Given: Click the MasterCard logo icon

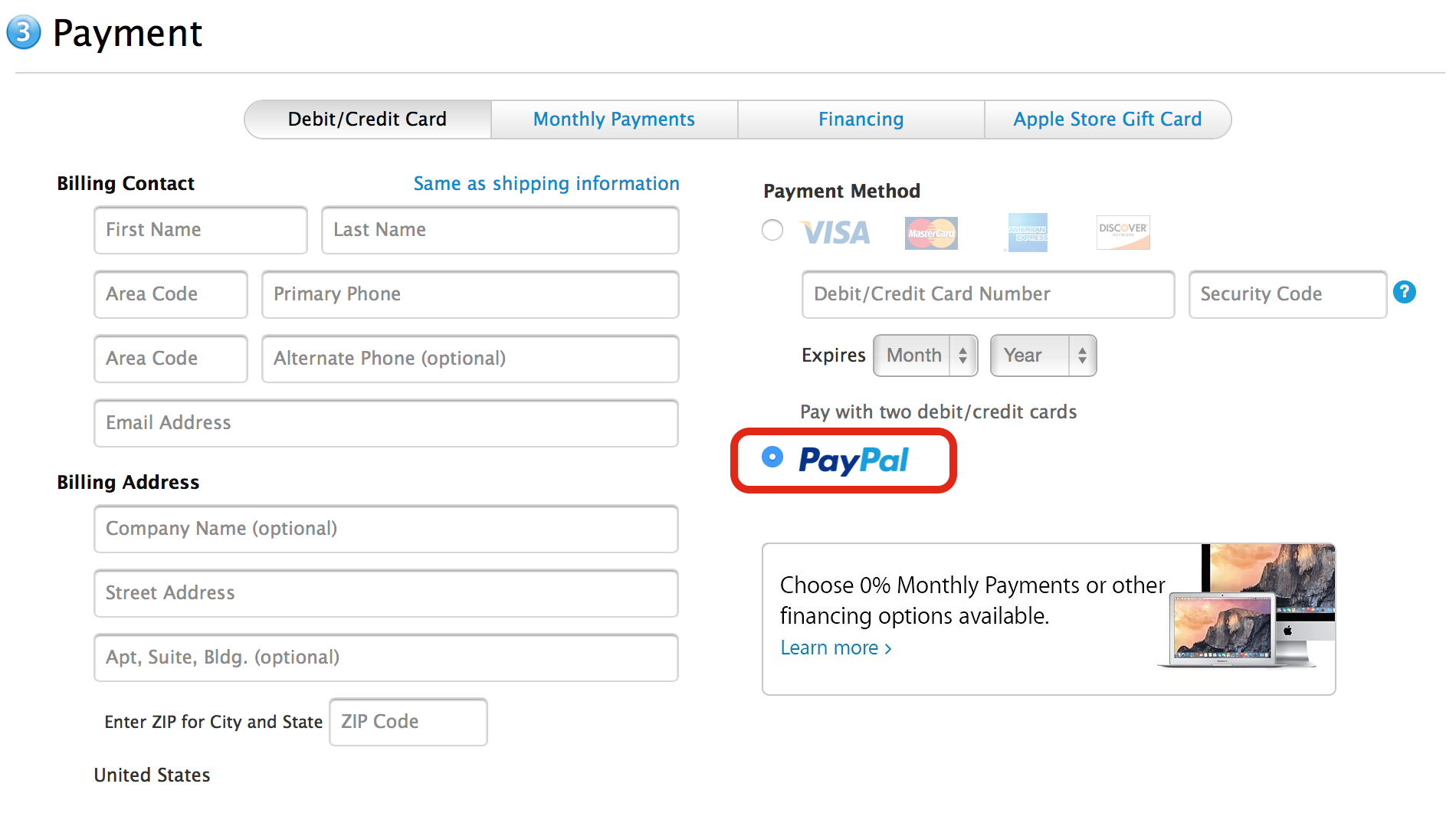Looking at the screenshot, I should [x=931, y=233].
